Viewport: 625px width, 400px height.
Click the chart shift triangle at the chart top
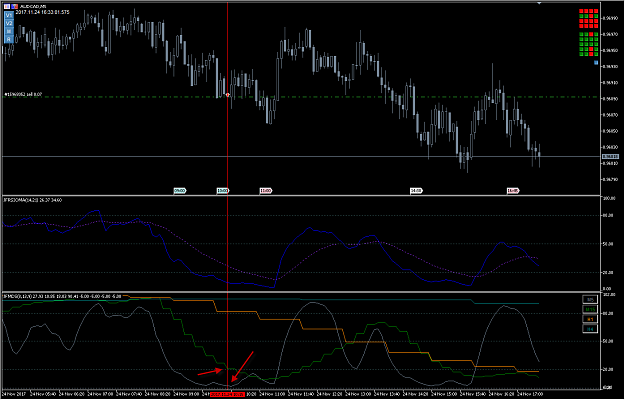tap(539, 3)
